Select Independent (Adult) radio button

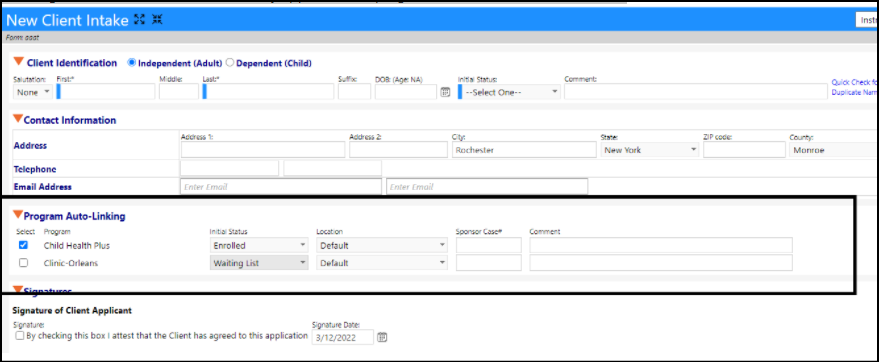click(x=132, y=63)
